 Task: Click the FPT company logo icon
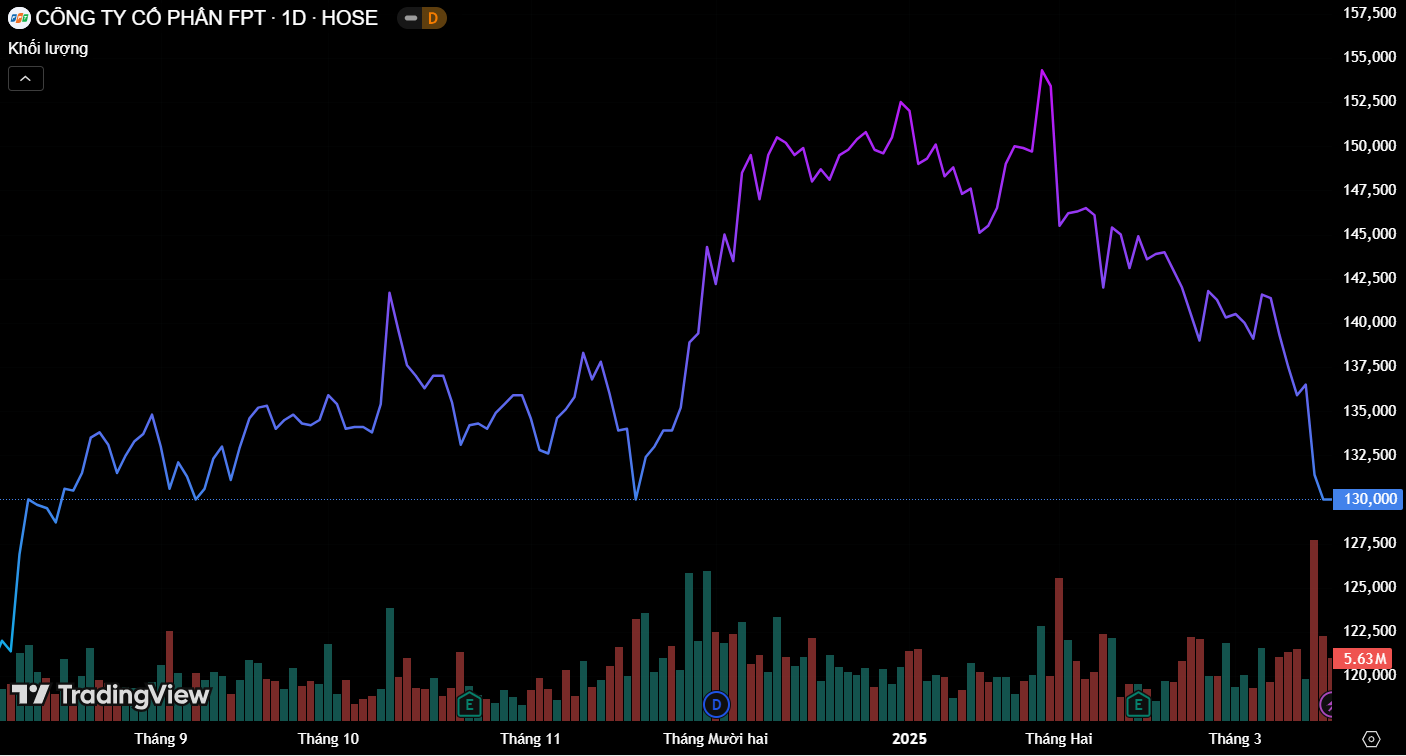pos(19,18)
